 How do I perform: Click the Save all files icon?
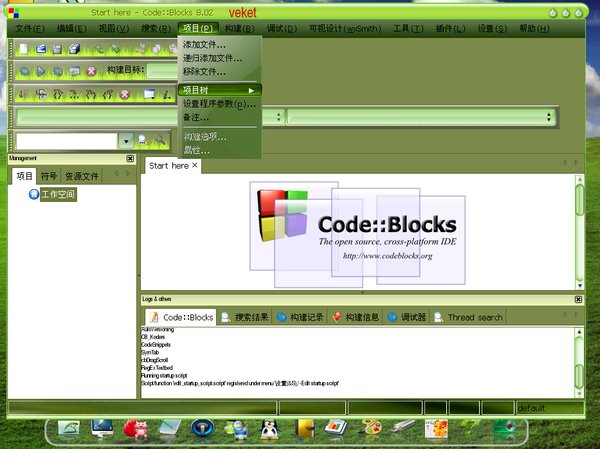tap(74, 49)
